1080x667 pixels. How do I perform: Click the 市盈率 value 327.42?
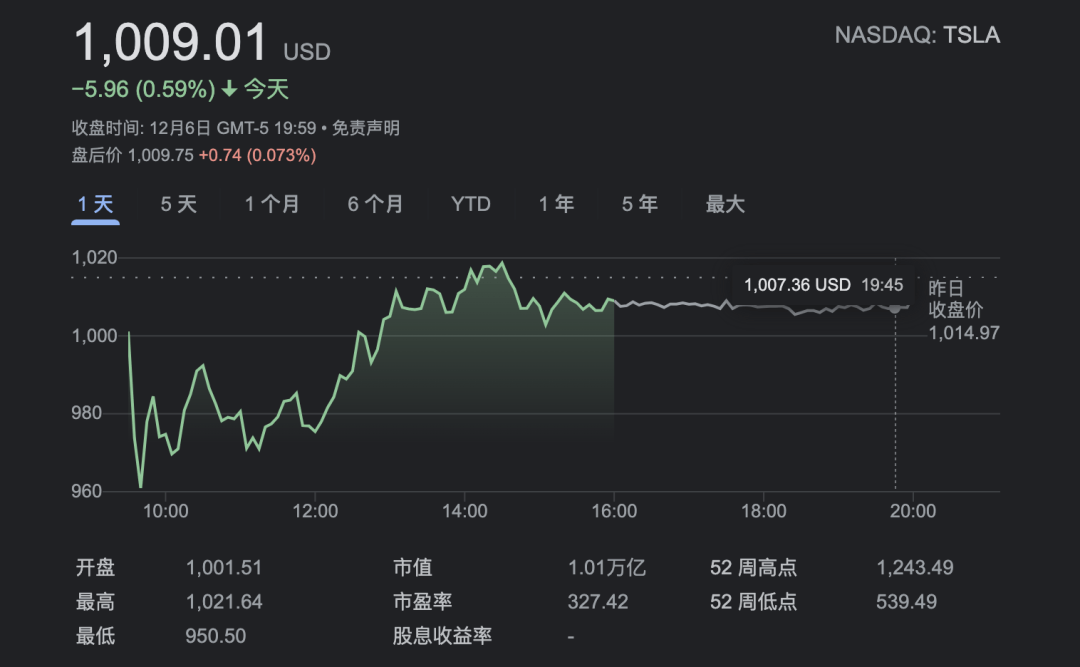(x=598, y=602)
